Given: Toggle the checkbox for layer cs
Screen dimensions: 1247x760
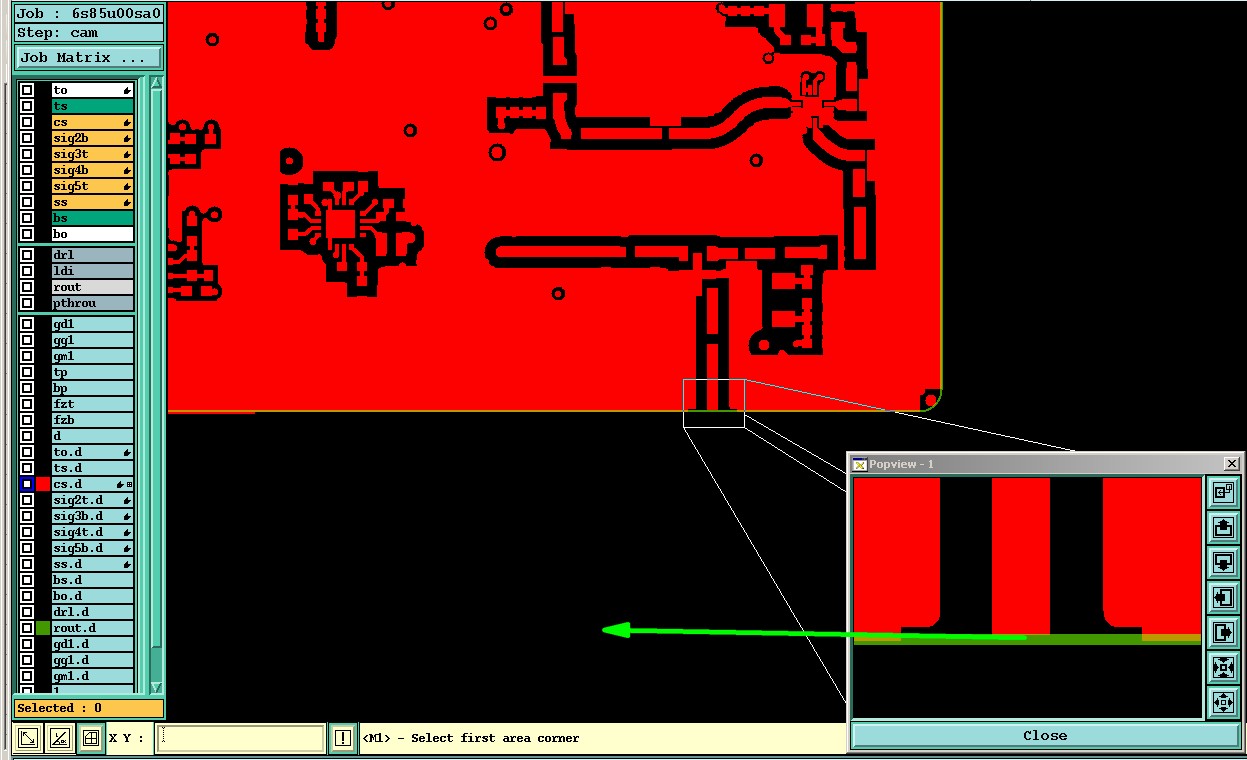Looking at the screenshot, I should [x=27, y=123].
